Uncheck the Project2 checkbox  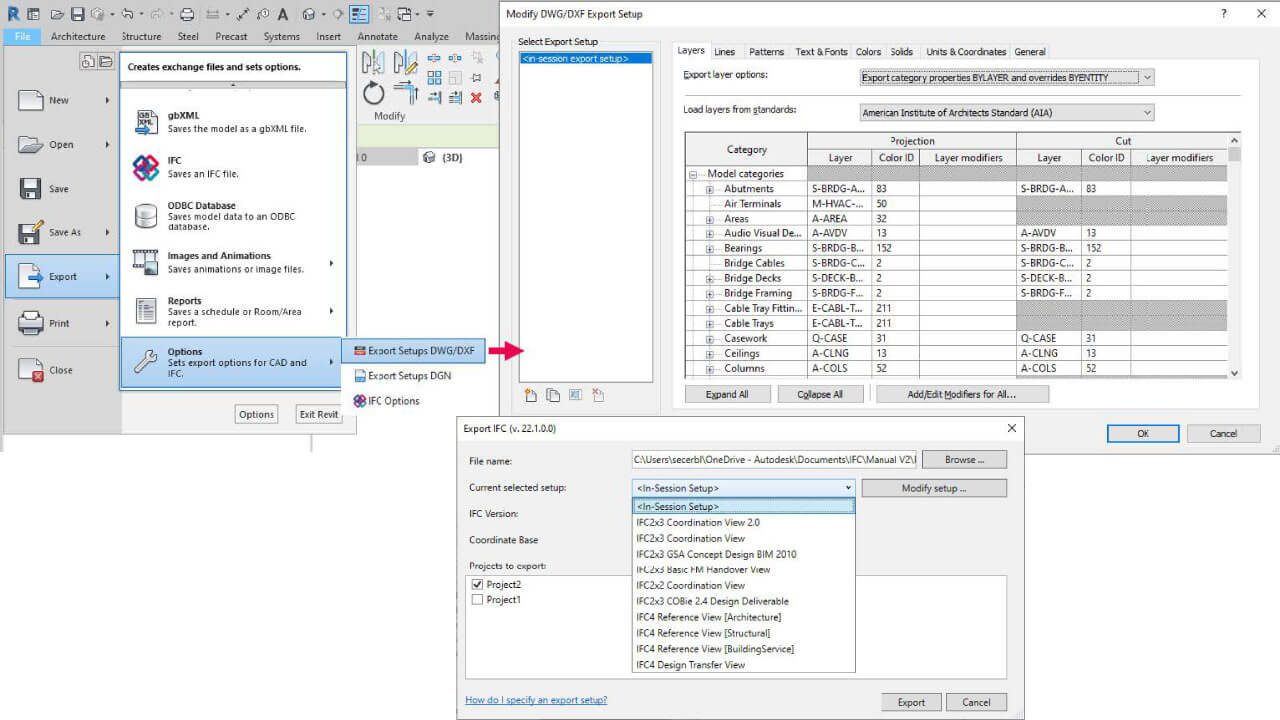pos(477,584)
